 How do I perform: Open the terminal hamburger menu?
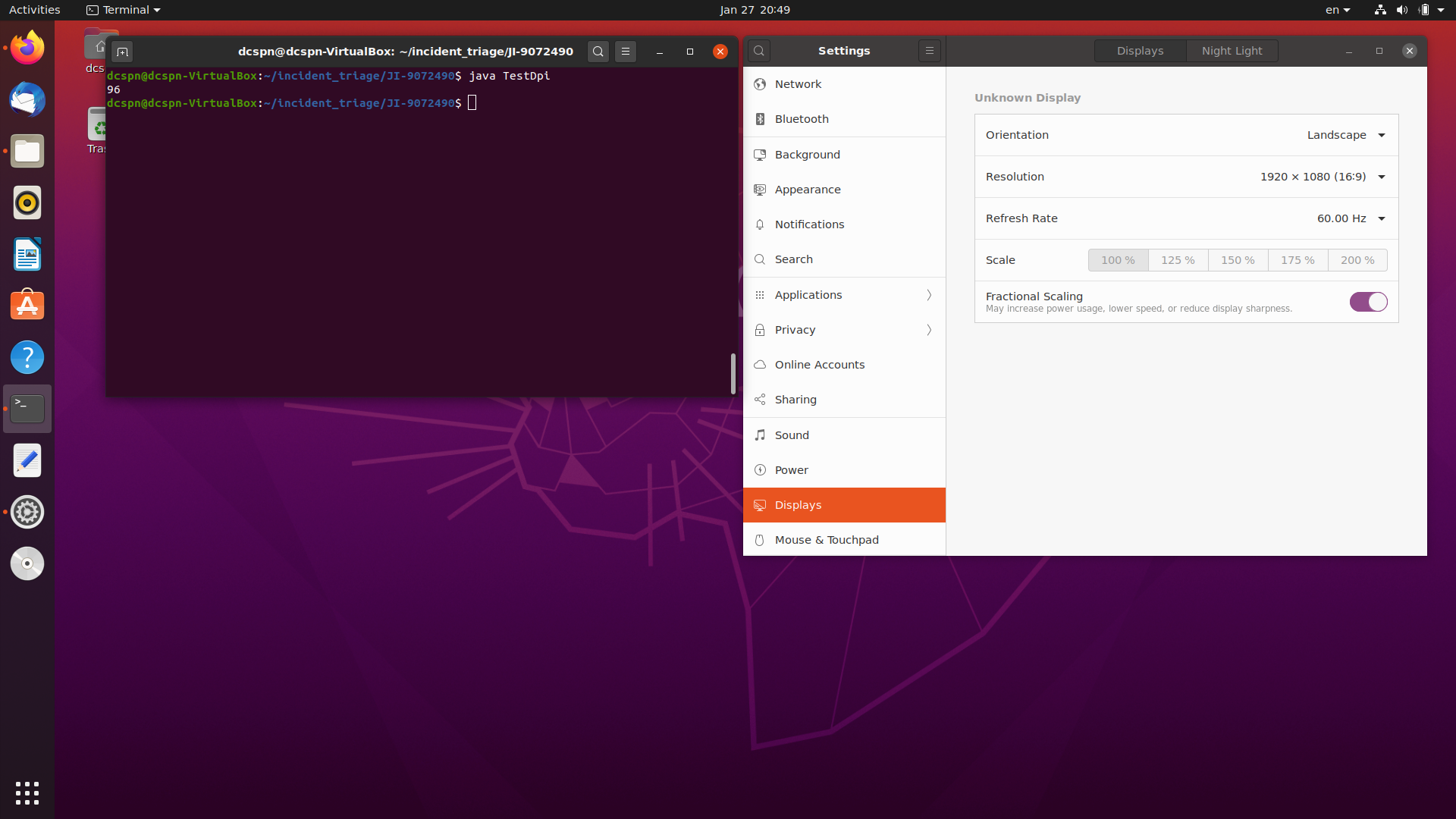click(626, 52)
